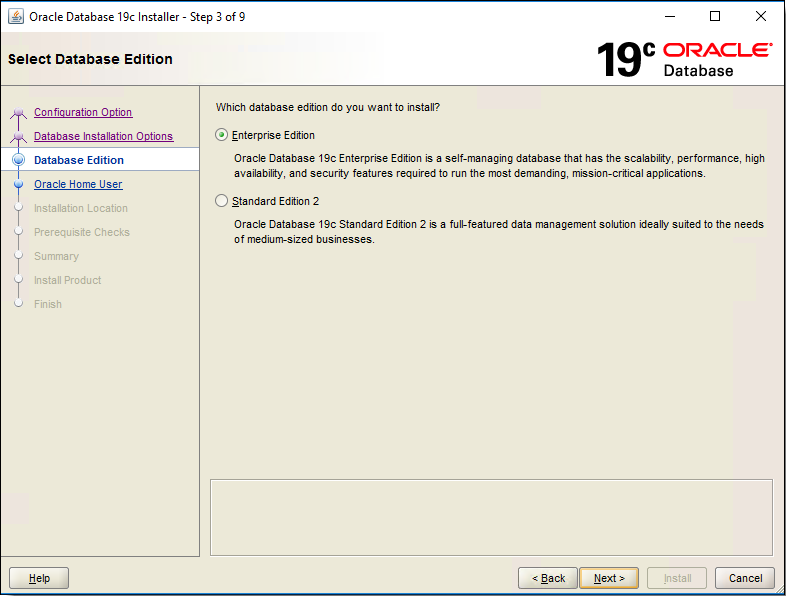This screenshot has width=786, height=596.
Task: Close the installer window
Action: (x=760, y=17)
